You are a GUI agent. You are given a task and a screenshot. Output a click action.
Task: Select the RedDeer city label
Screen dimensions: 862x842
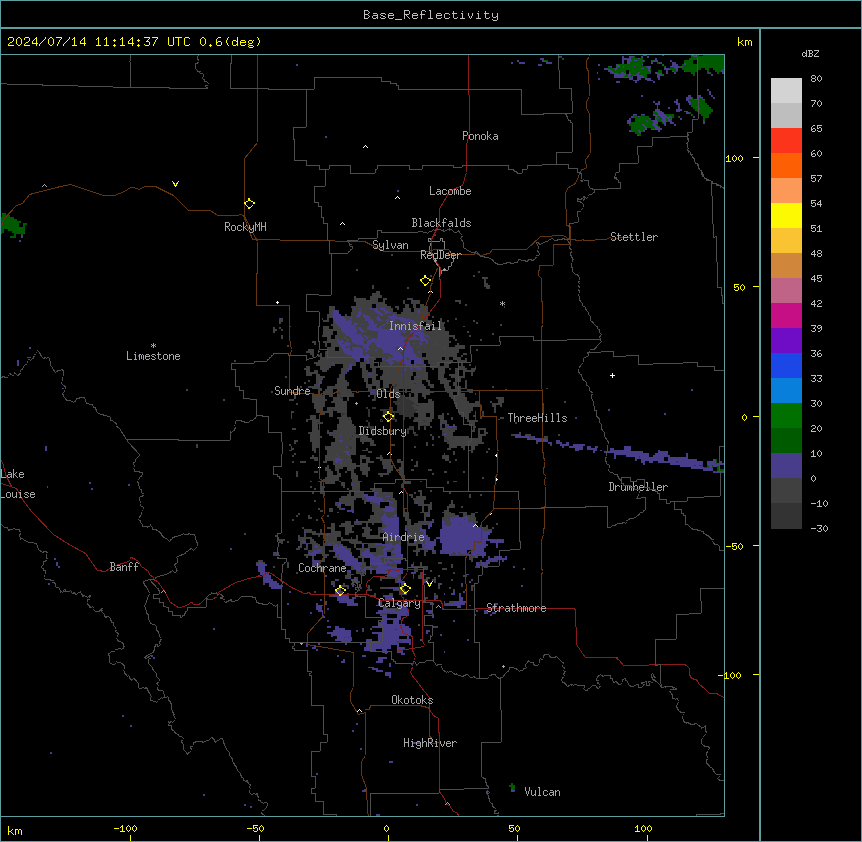click(440, 255)
